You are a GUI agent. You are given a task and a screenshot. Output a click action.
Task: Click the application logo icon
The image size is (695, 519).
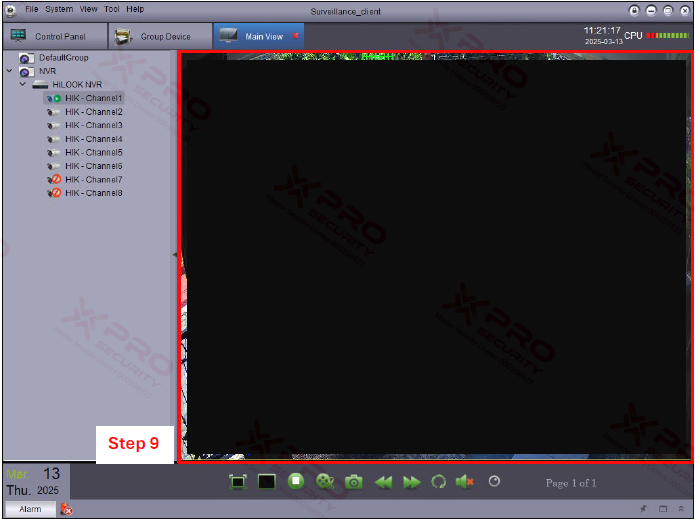[11, 11]
